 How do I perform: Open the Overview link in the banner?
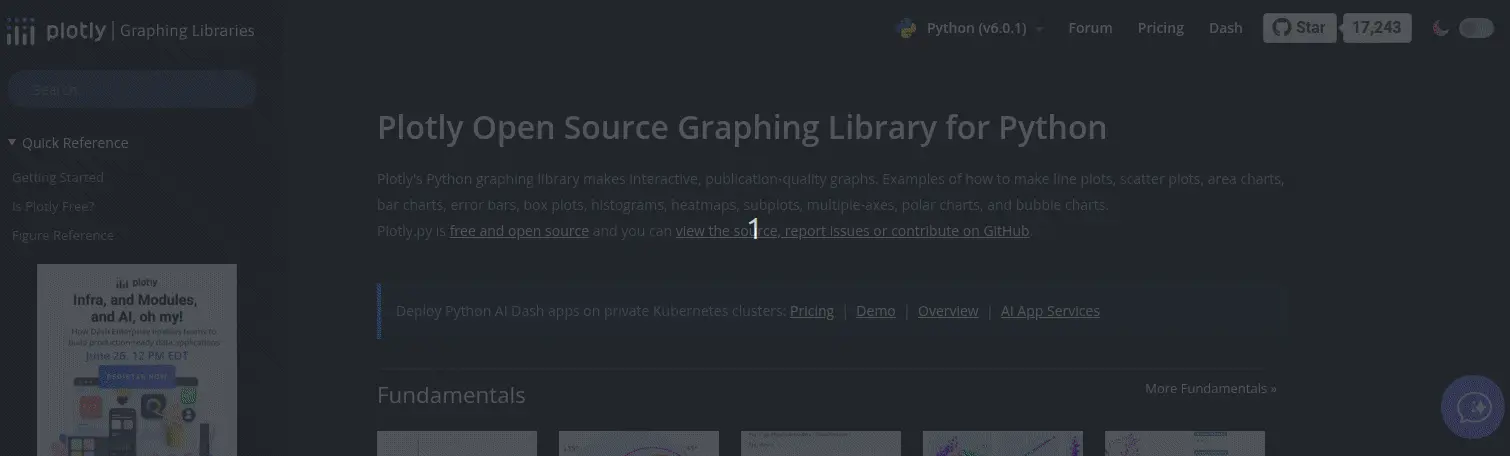click(948, 311)
